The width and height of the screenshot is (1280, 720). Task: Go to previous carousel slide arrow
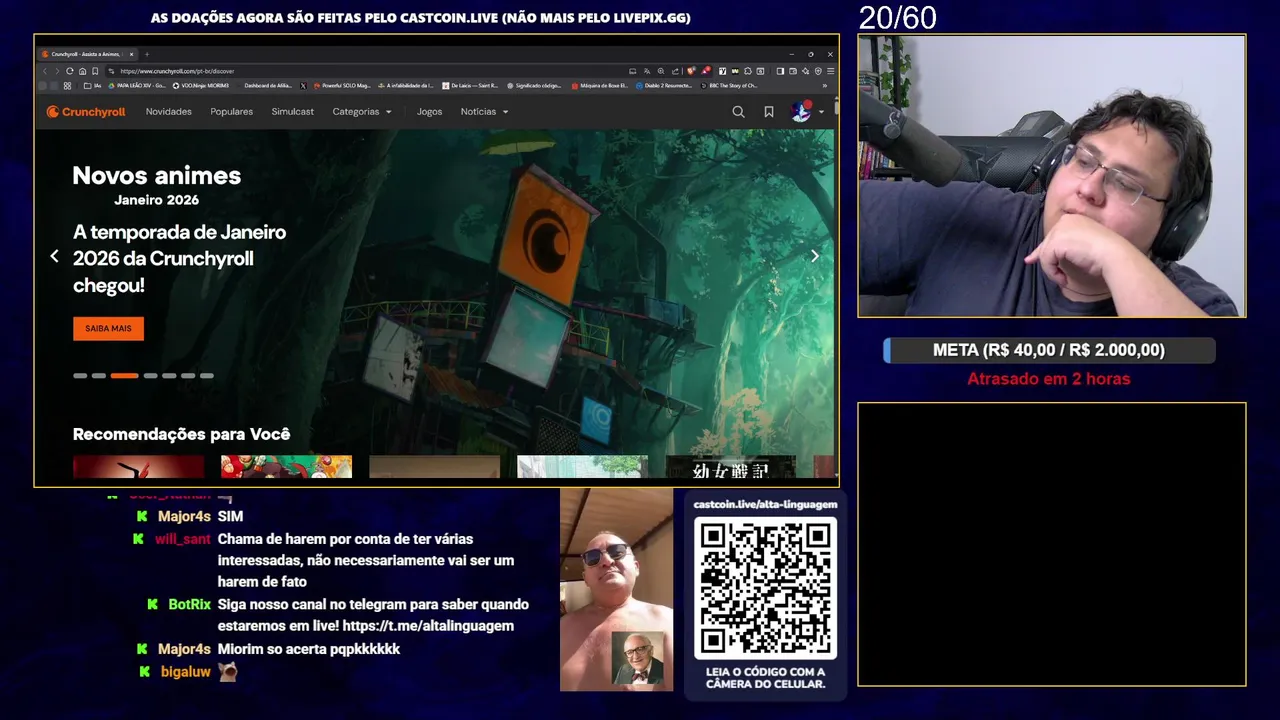pyautogui.click(x=55, y=257)
